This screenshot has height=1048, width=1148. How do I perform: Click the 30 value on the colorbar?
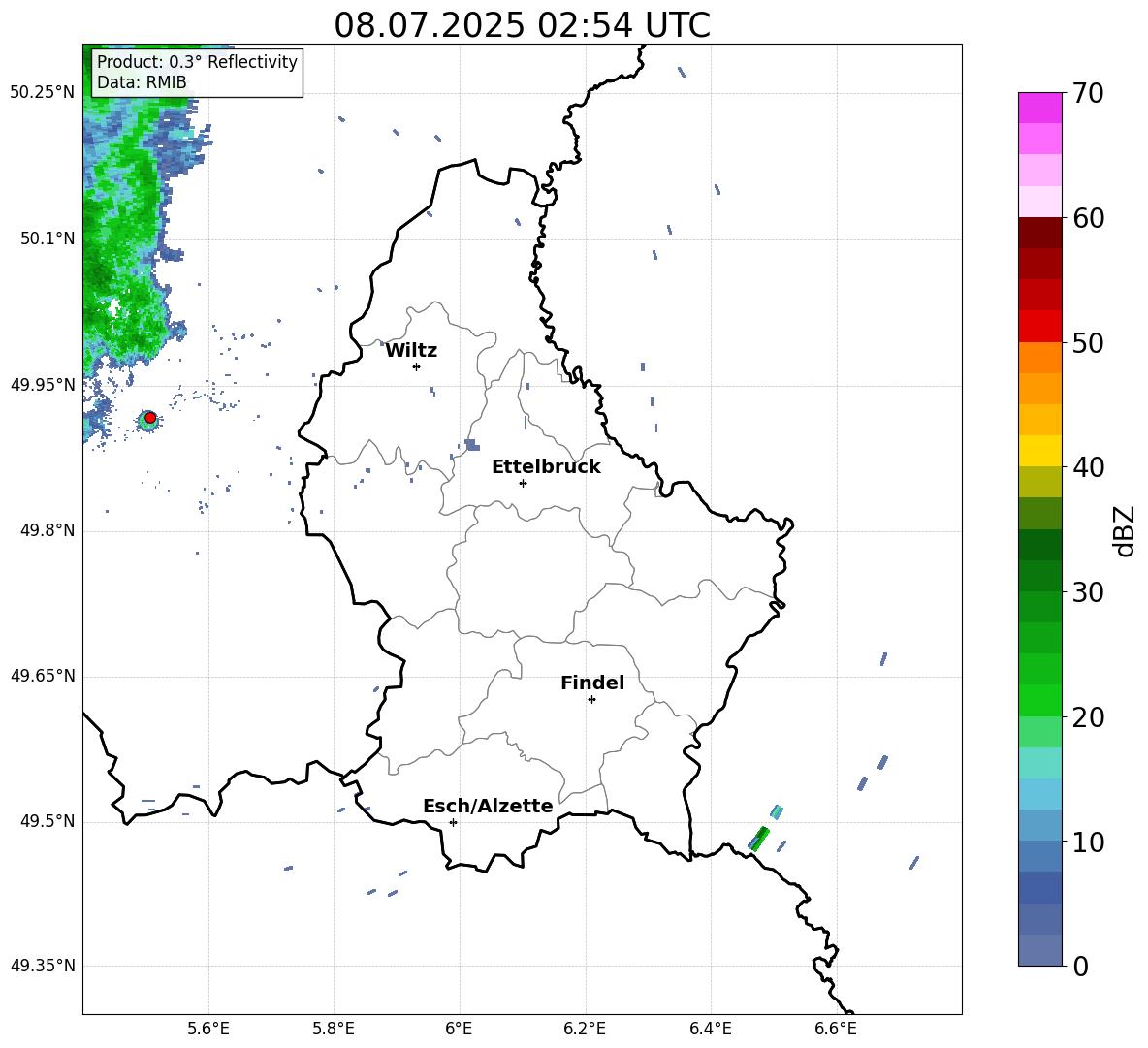(x=1088, y=592)
